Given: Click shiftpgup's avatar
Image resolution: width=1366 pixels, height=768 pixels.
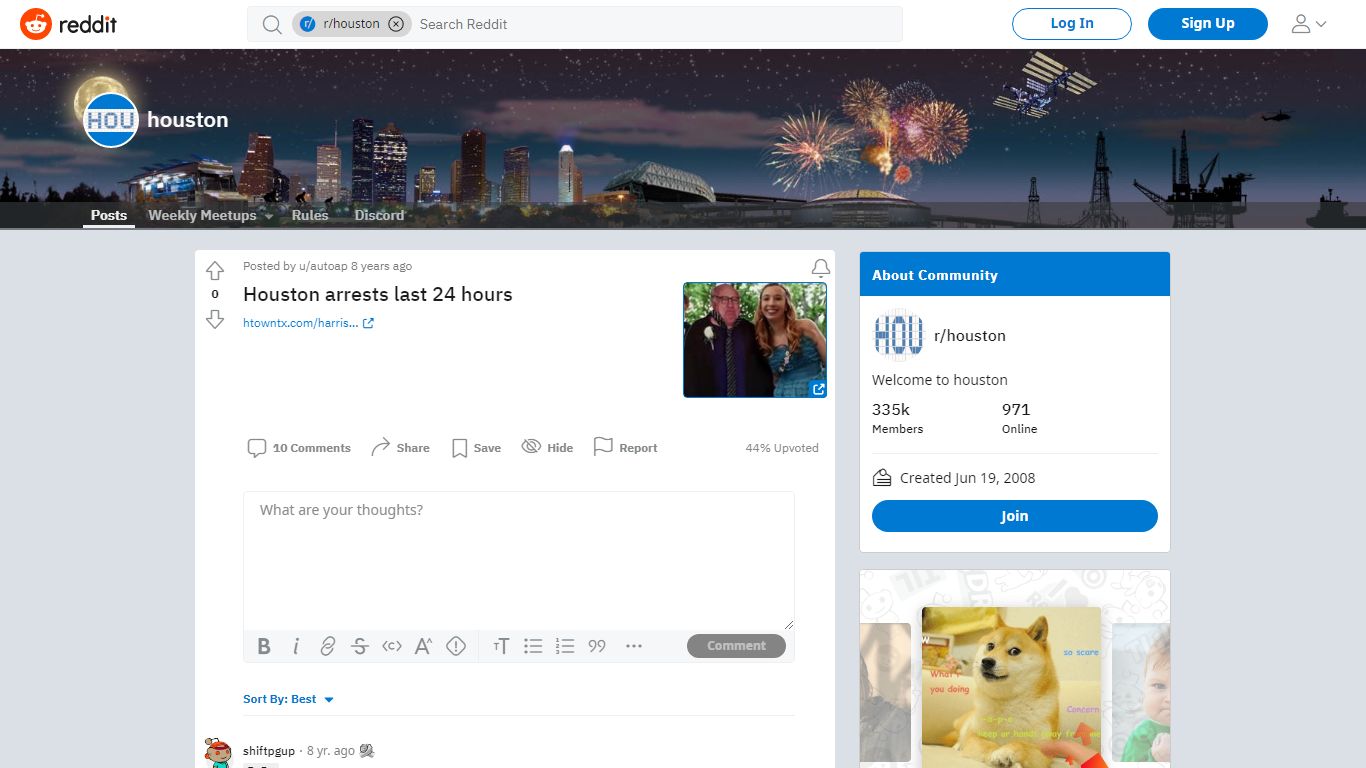Looking at the screenshot, I should click(218, 753).
